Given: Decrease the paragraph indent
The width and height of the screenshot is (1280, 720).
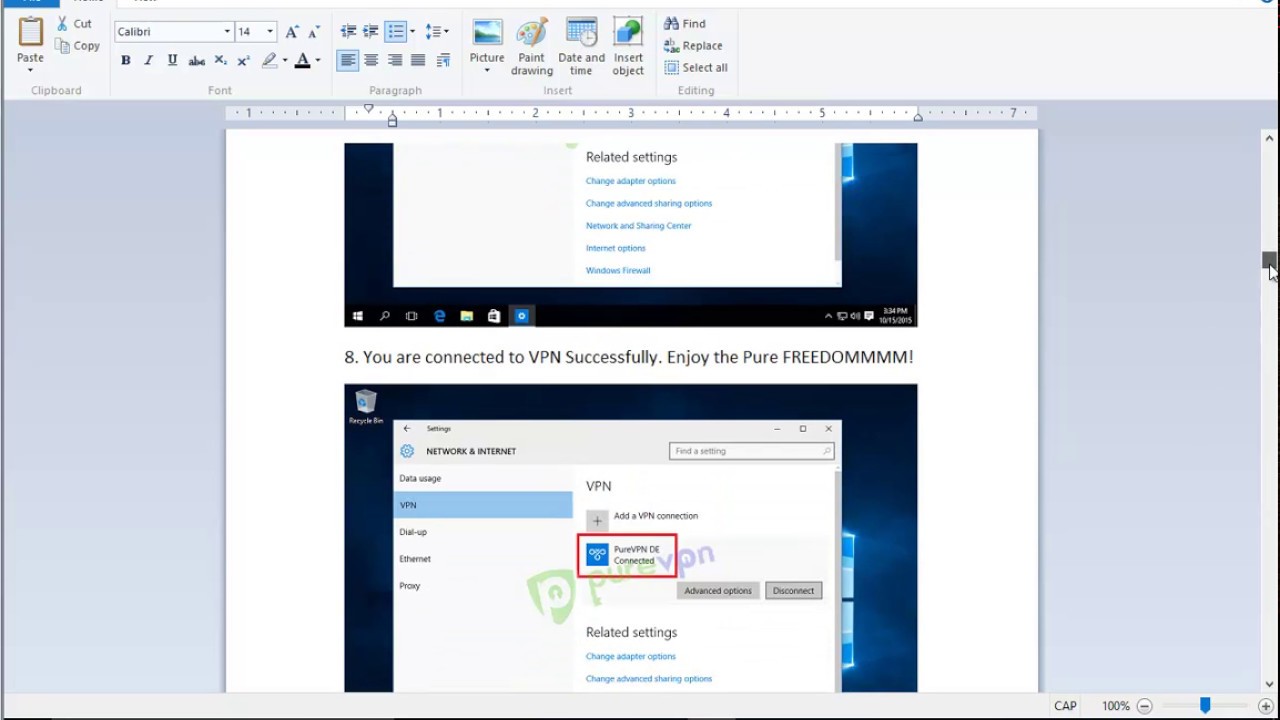Looking at the screenshot, I should click(348, 32).
